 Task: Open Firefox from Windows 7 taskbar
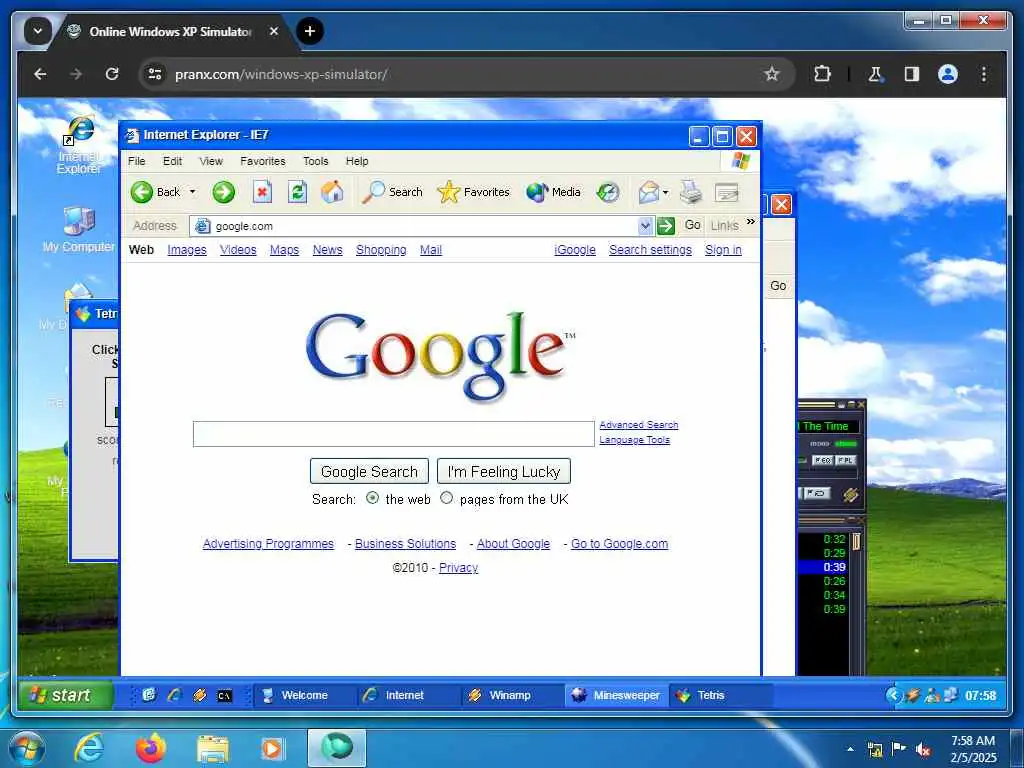point(151,748)
